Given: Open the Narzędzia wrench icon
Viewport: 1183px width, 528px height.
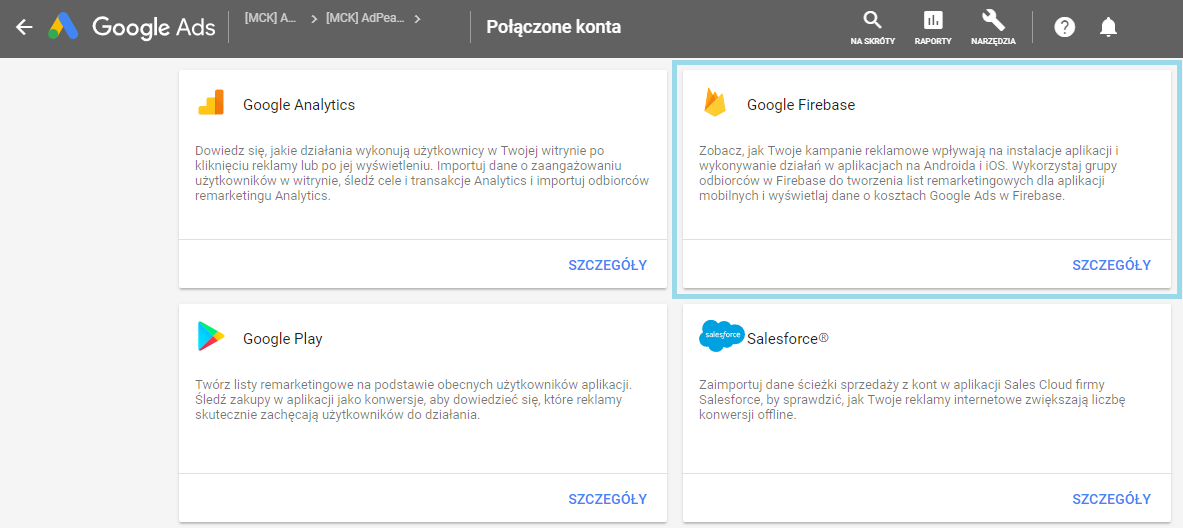Looking at the screenshot, I should tap(993, 28).
